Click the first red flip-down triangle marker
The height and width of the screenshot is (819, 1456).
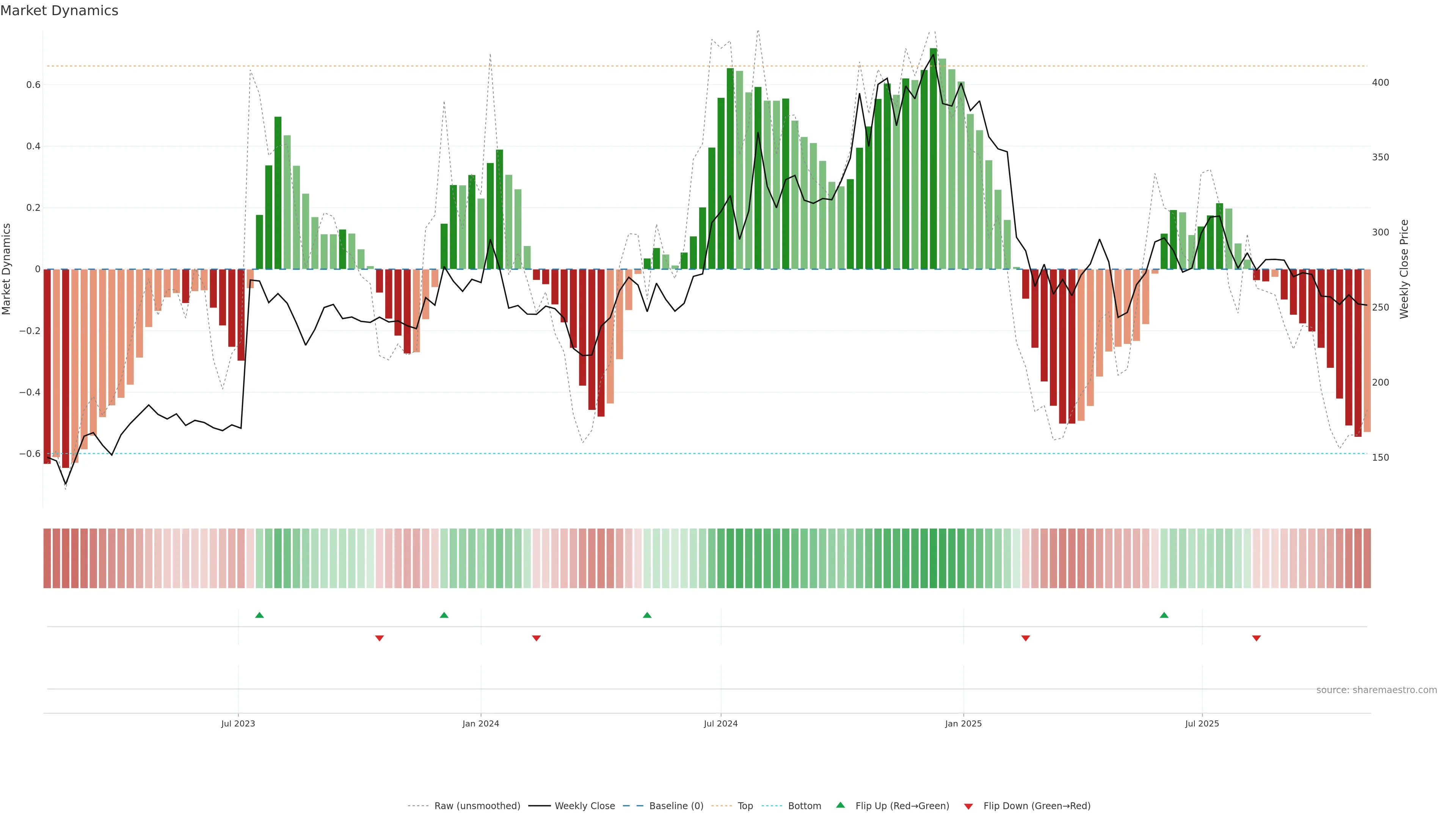[379, 638]
